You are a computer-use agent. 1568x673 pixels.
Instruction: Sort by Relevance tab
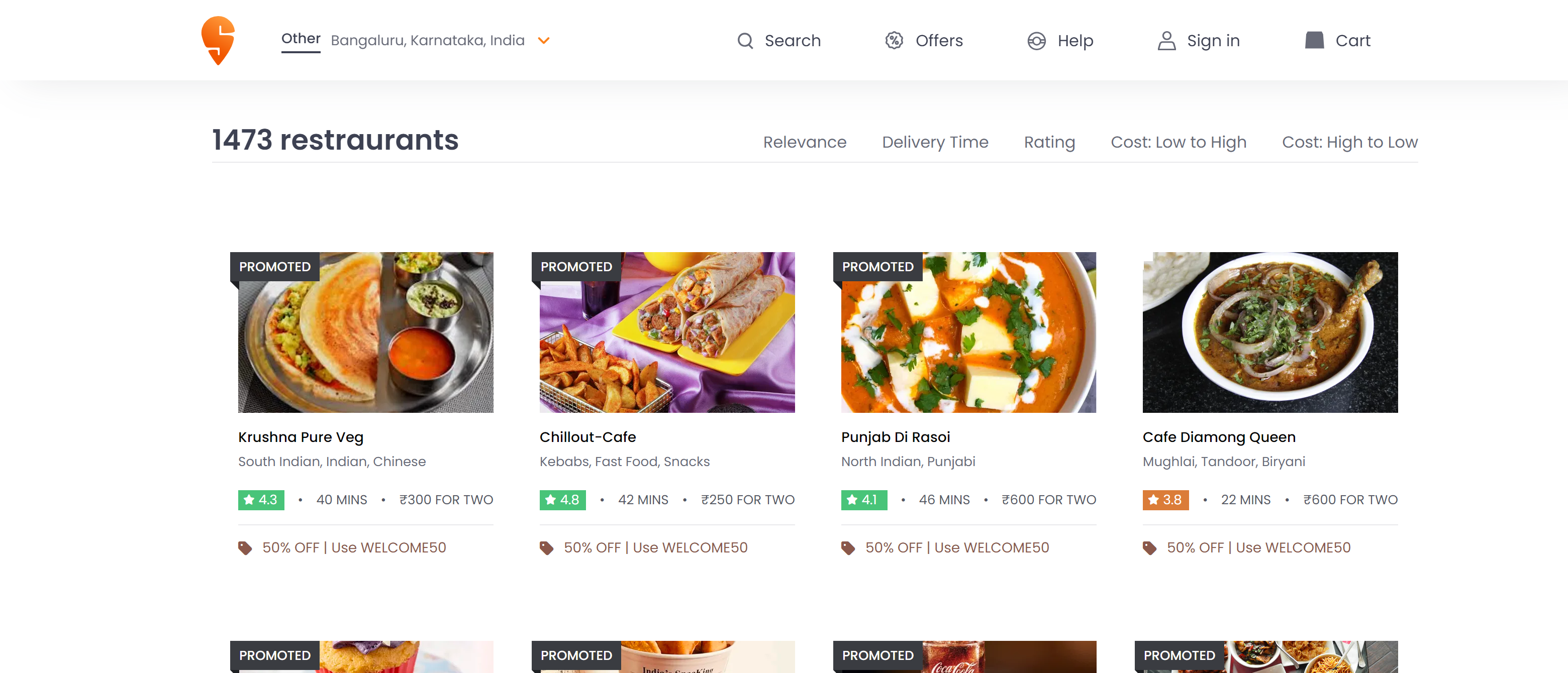pos(804,142)
